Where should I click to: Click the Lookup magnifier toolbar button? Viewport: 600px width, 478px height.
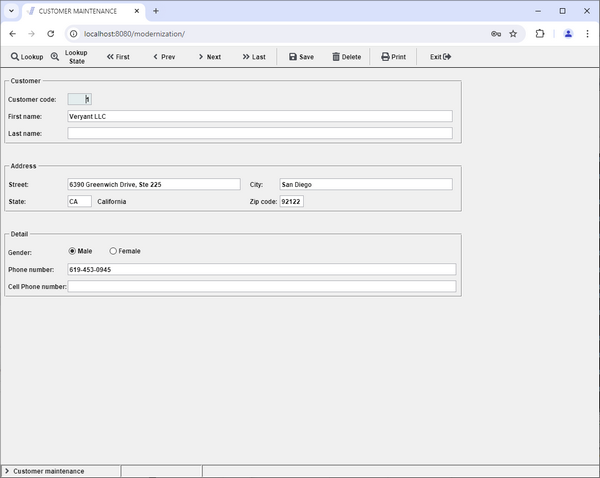click(x=27, y=57)
